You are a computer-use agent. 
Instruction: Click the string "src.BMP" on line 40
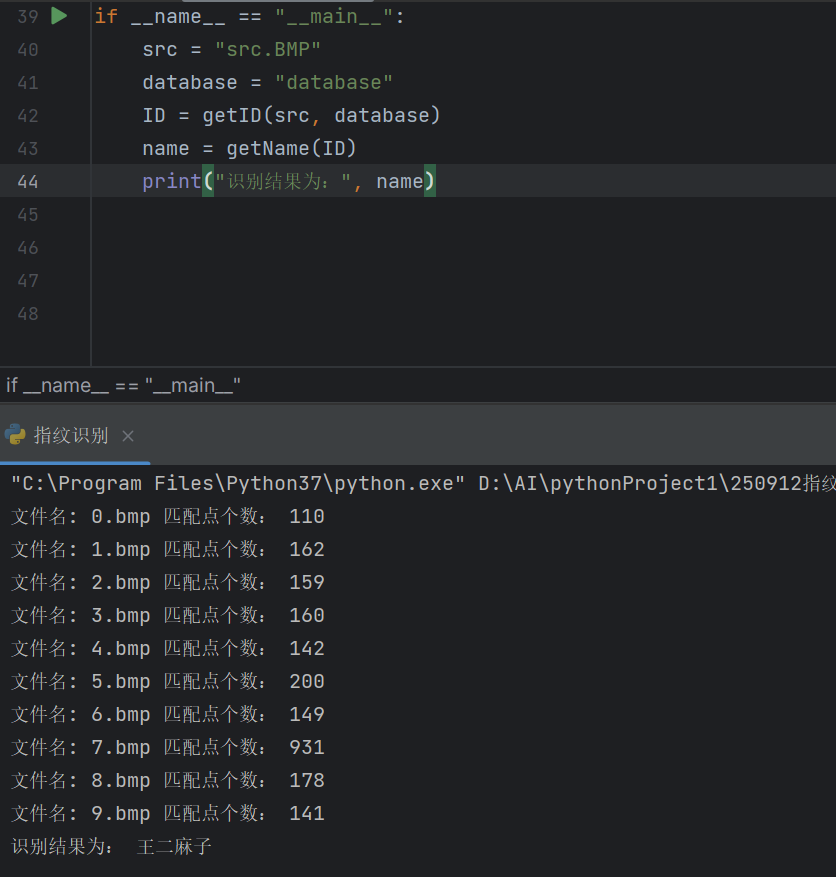pos(268,49)
